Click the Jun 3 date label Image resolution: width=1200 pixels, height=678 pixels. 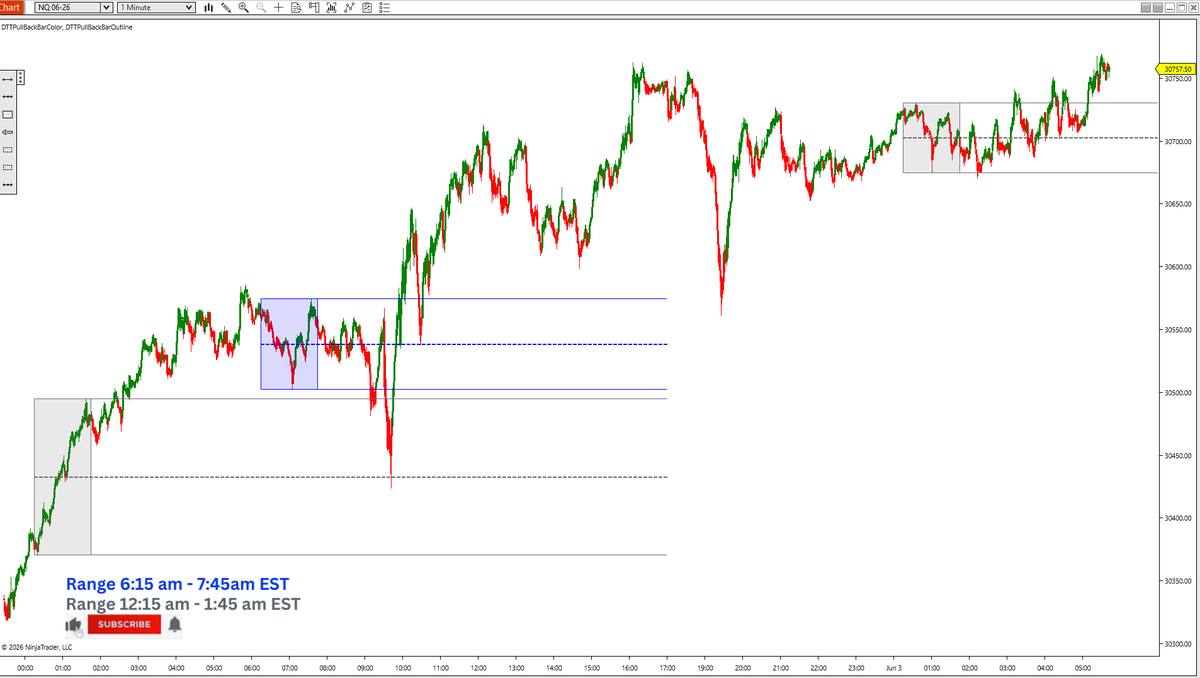point(894,666)
